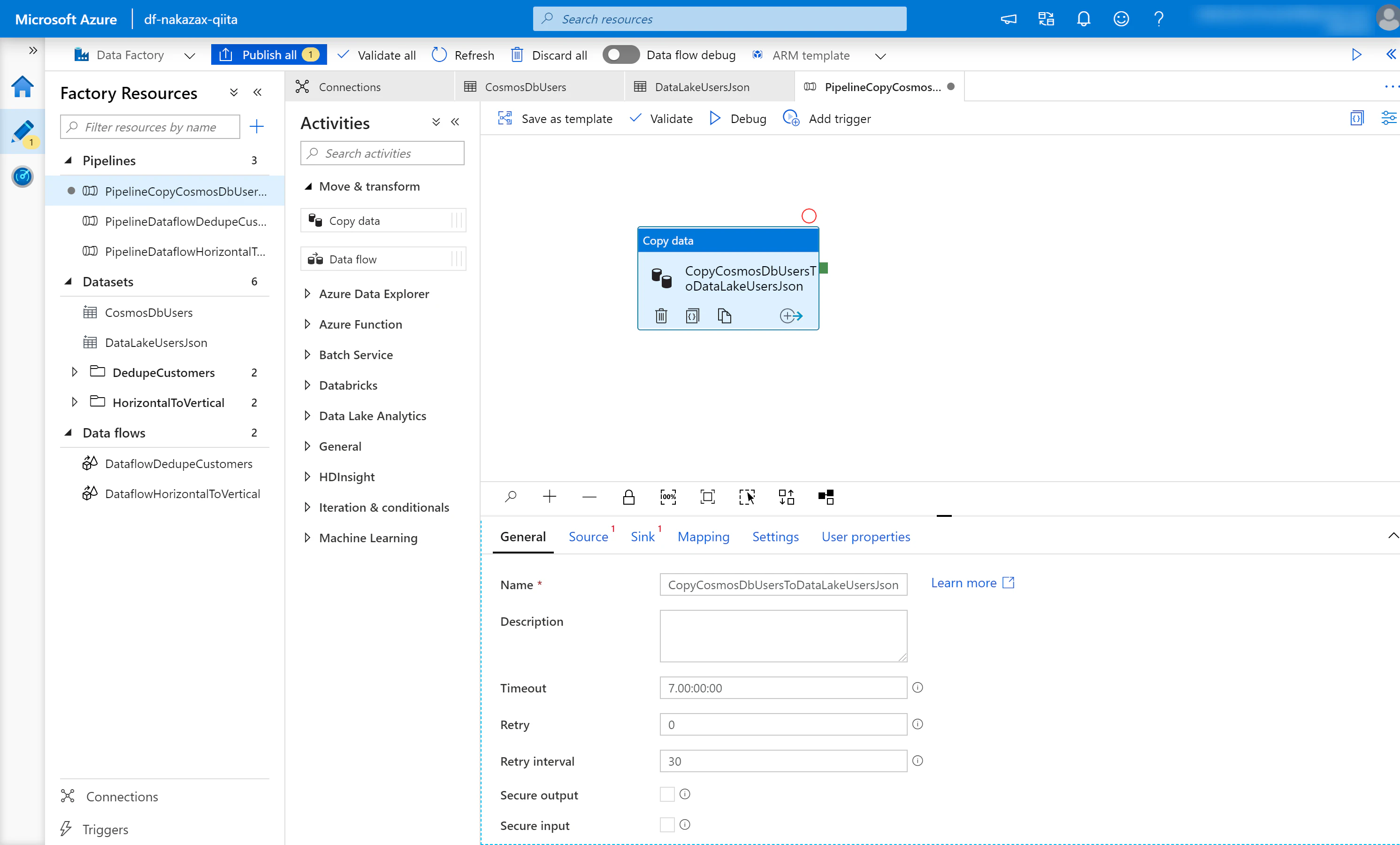
Task: Clone the Copy data activity
Action: coord(724,315)
